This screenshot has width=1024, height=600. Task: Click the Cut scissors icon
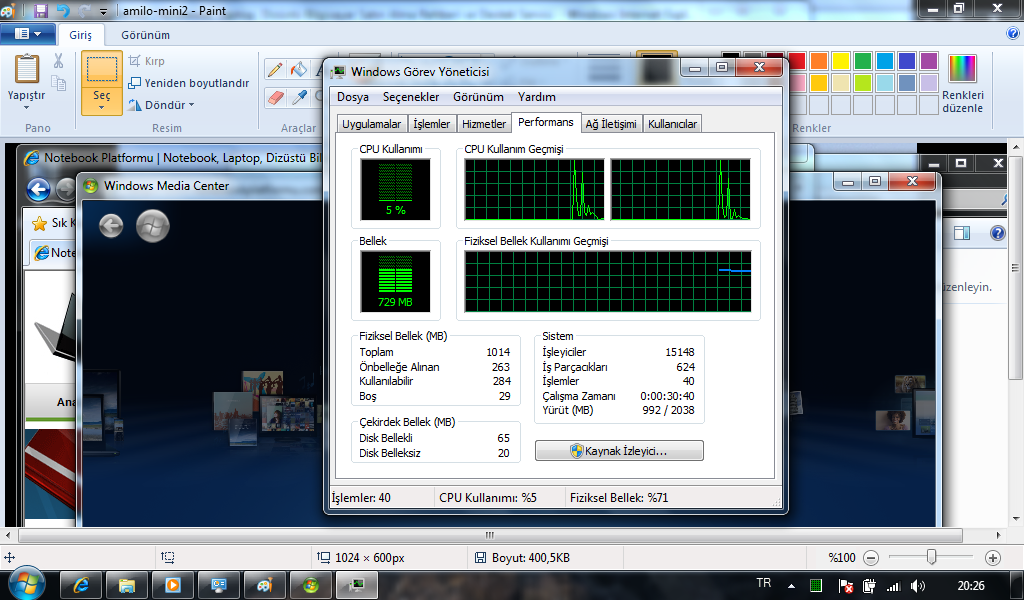point(58,61)
